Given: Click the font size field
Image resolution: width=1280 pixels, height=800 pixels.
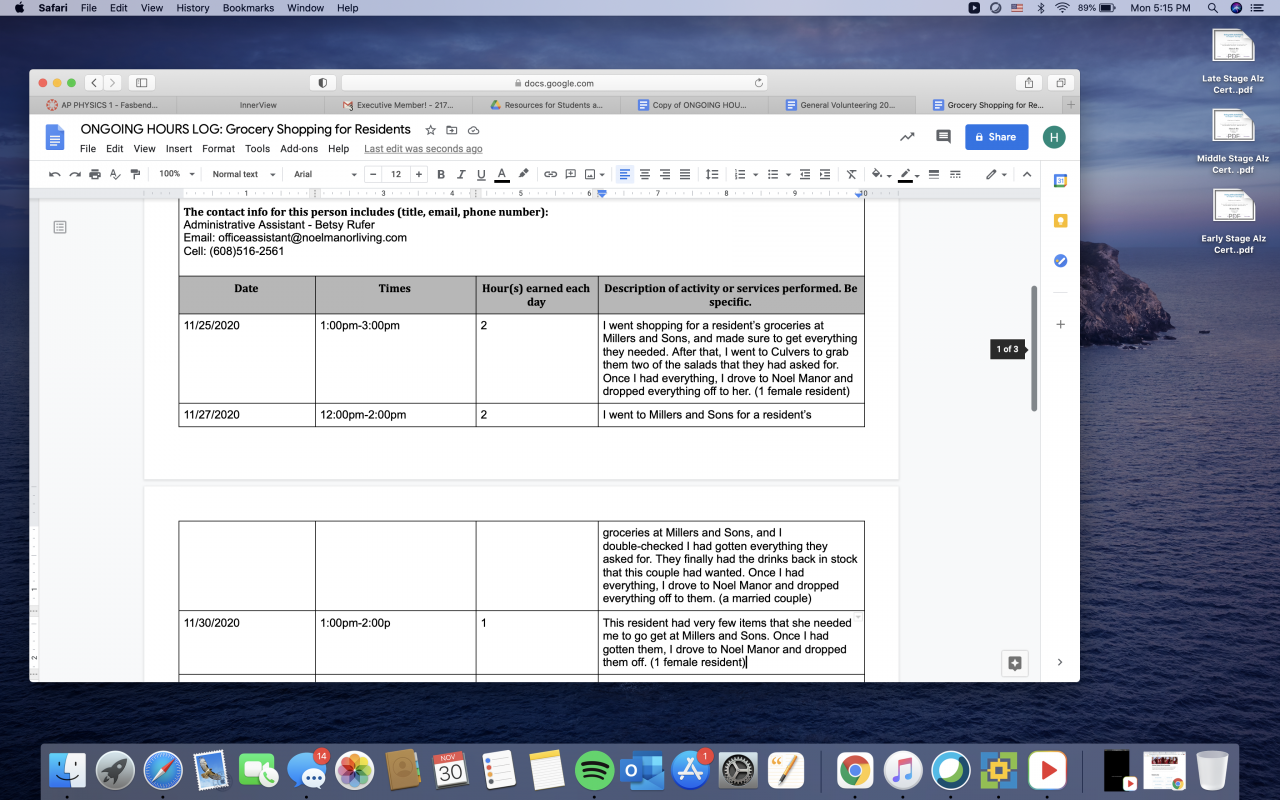Looking at the screenshot, I should tap(396, 174).
